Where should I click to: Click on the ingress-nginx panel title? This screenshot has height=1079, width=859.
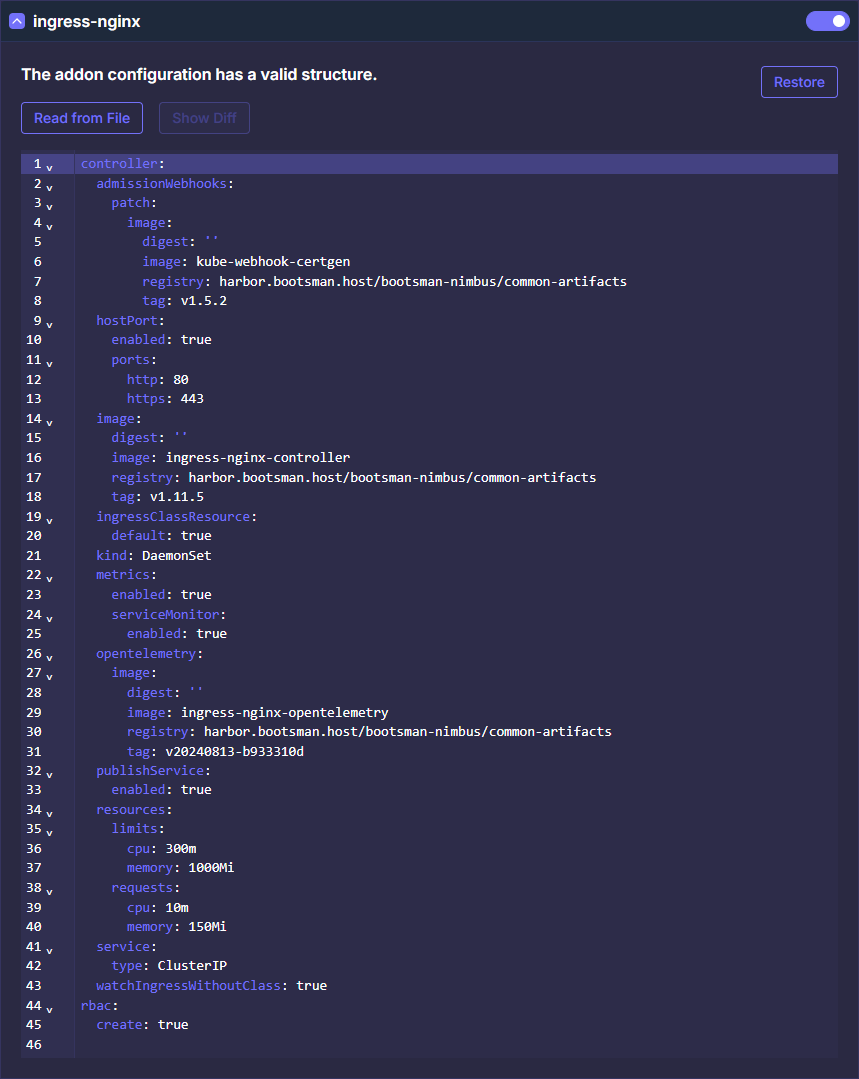point(86,21)
